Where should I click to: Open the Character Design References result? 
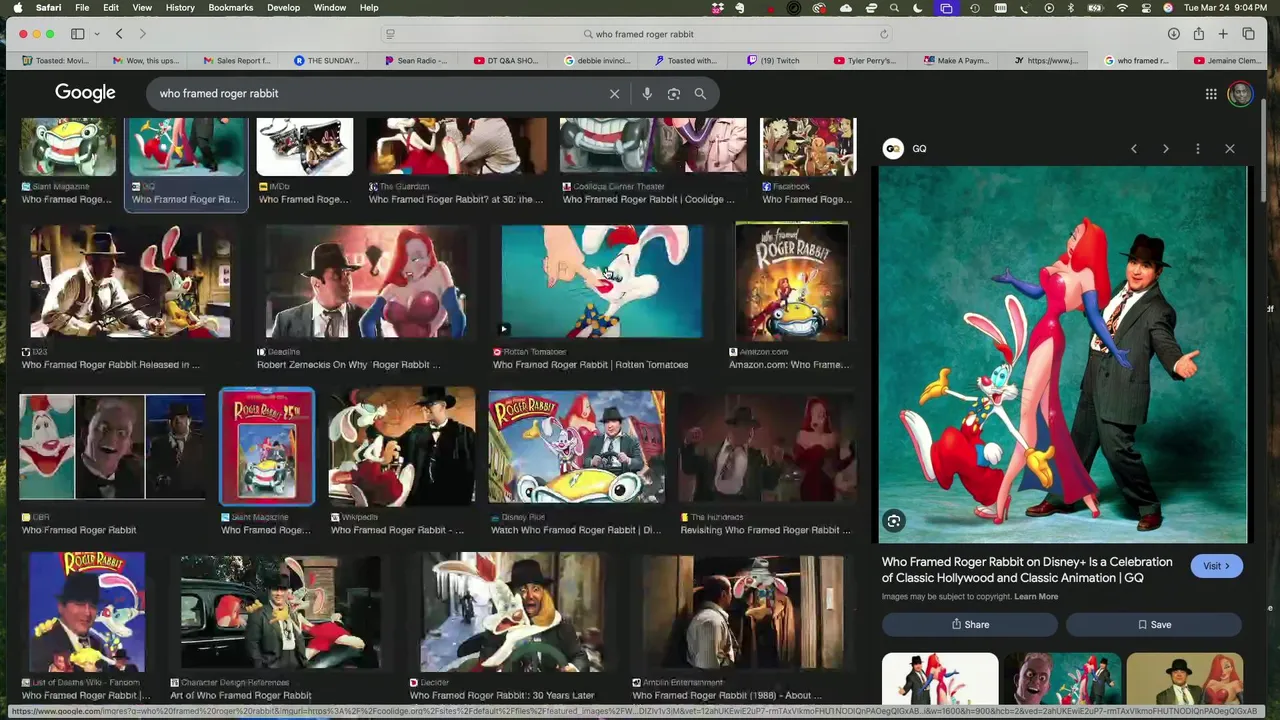pyautogui.click(x=280, y=612)
